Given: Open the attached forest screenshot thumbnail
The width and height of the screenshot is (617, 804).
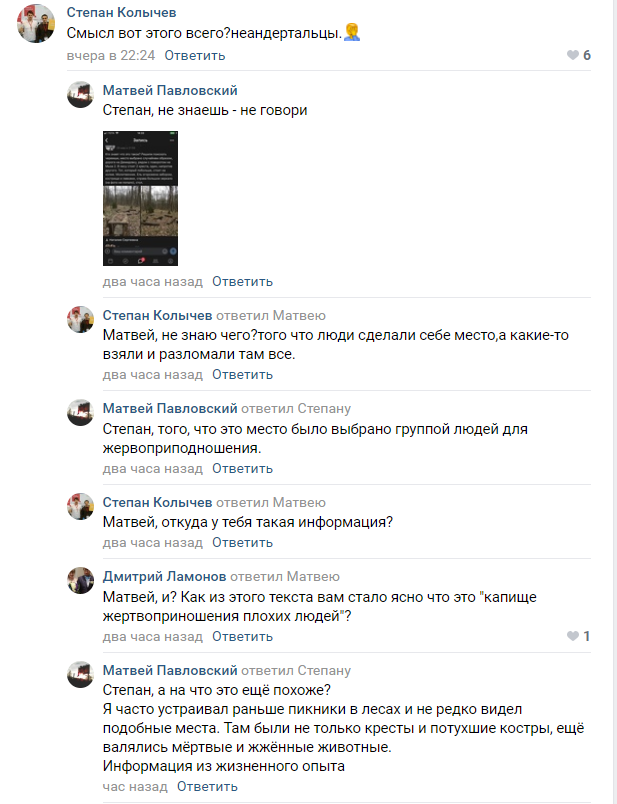Looking at the screenshot, I should pyautogui.click(x=140, y=198).
